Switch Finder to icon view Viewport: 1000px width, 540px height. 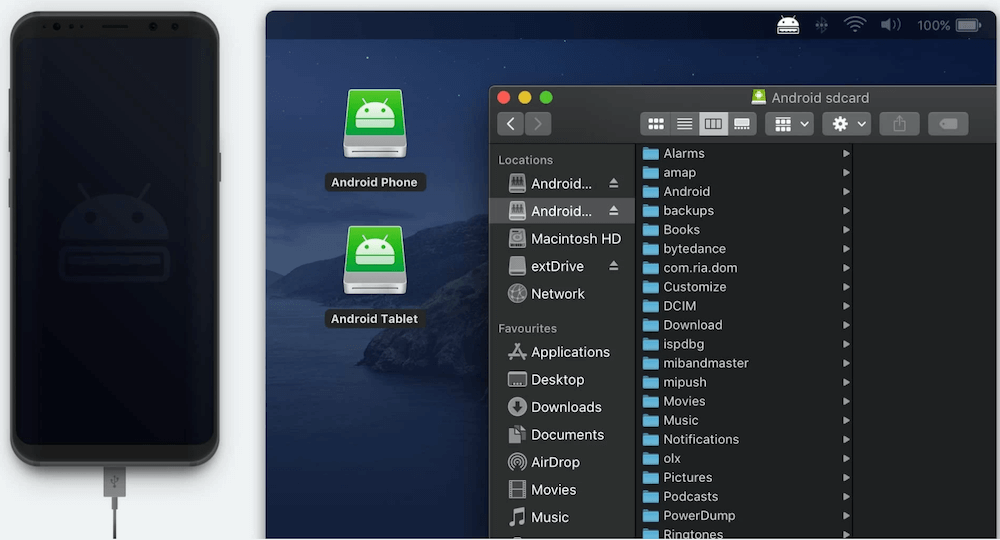point(656,124)
